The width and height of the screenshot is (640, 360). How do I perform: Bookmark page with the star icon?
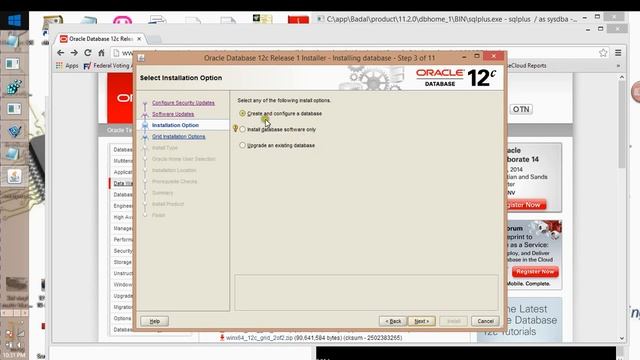click(x=603, y=53)
